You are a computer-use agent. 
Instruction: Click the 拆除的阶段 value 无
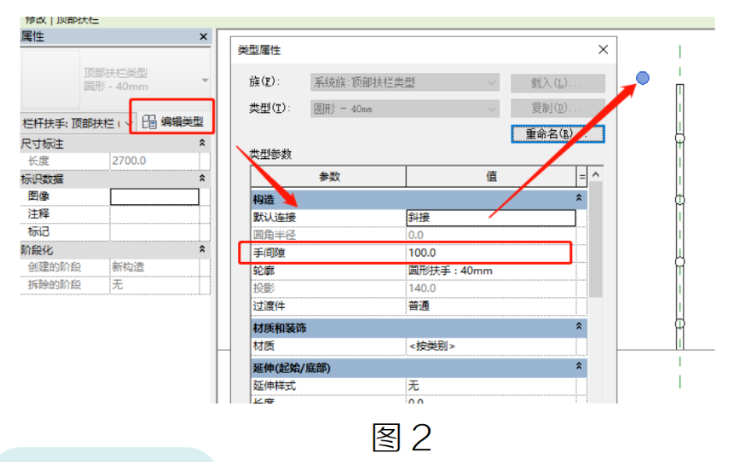(154, 285)
